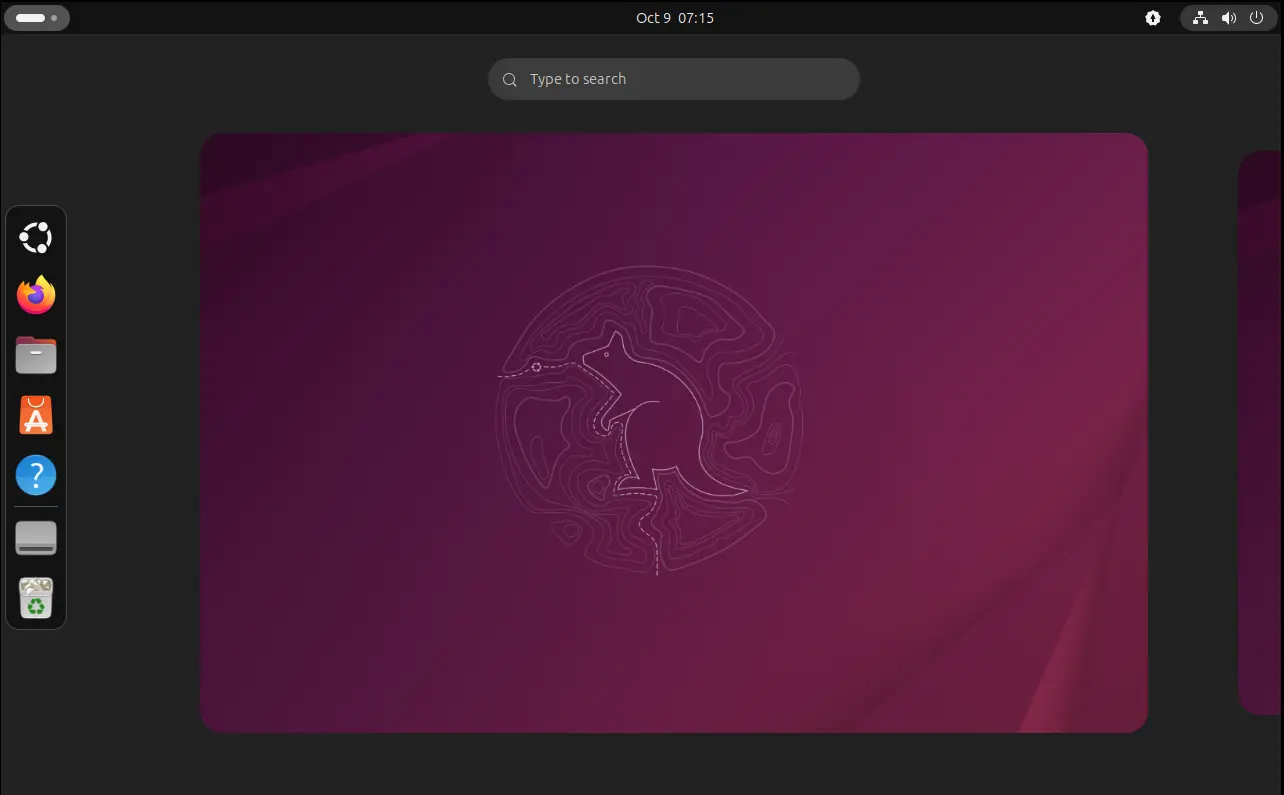Viewport: 1284px width, 795px height.
Task: Open the Help question mark icon
Action: click(x=36, y=475)
